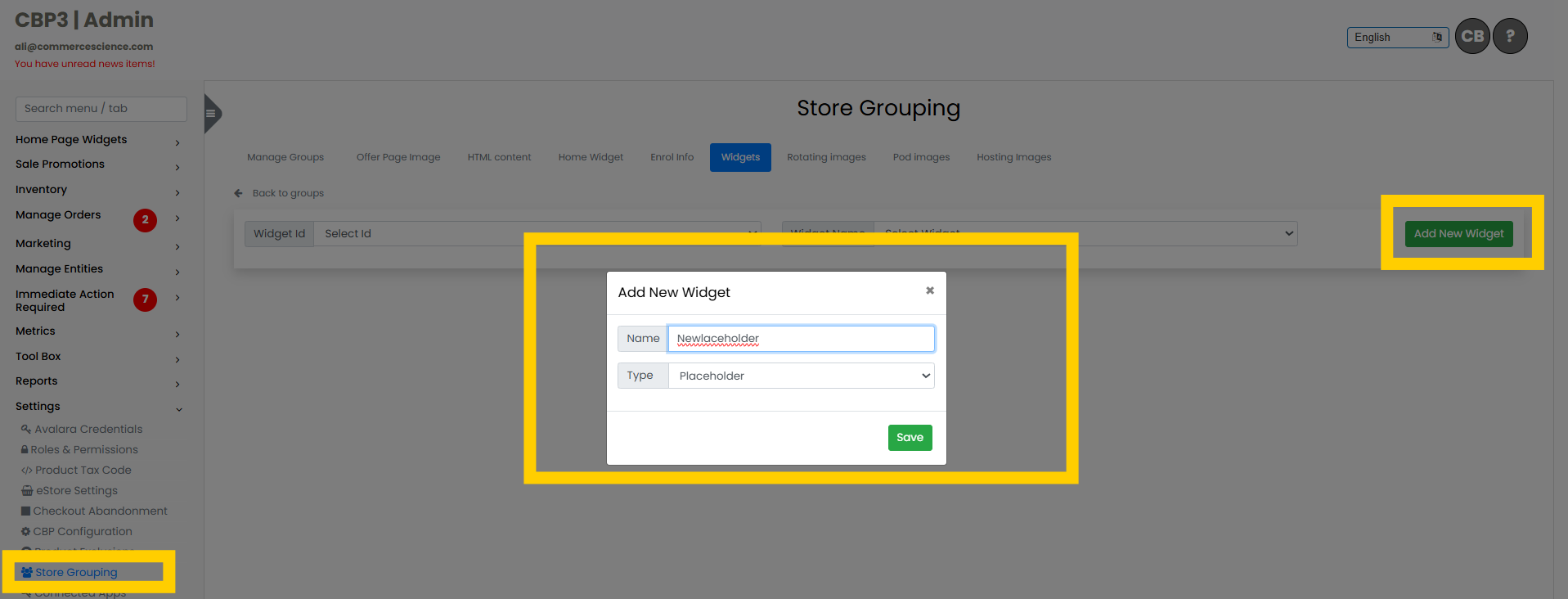Viewport: 1568px width, 599px height.
Task: Click the Manage Orders badge showing 2
Action: (x=145, y=219)
